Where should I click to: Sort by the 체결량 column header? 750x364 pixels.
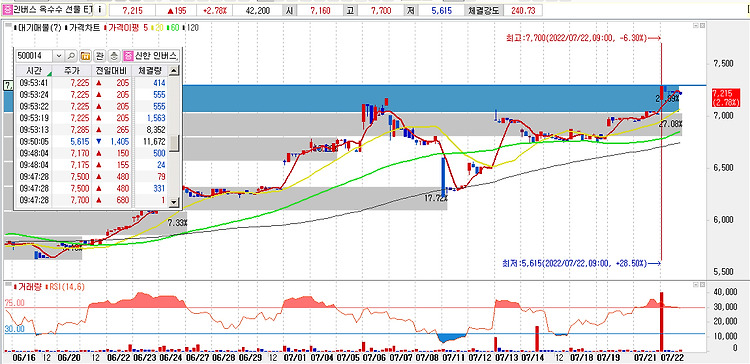coord(151,71)
